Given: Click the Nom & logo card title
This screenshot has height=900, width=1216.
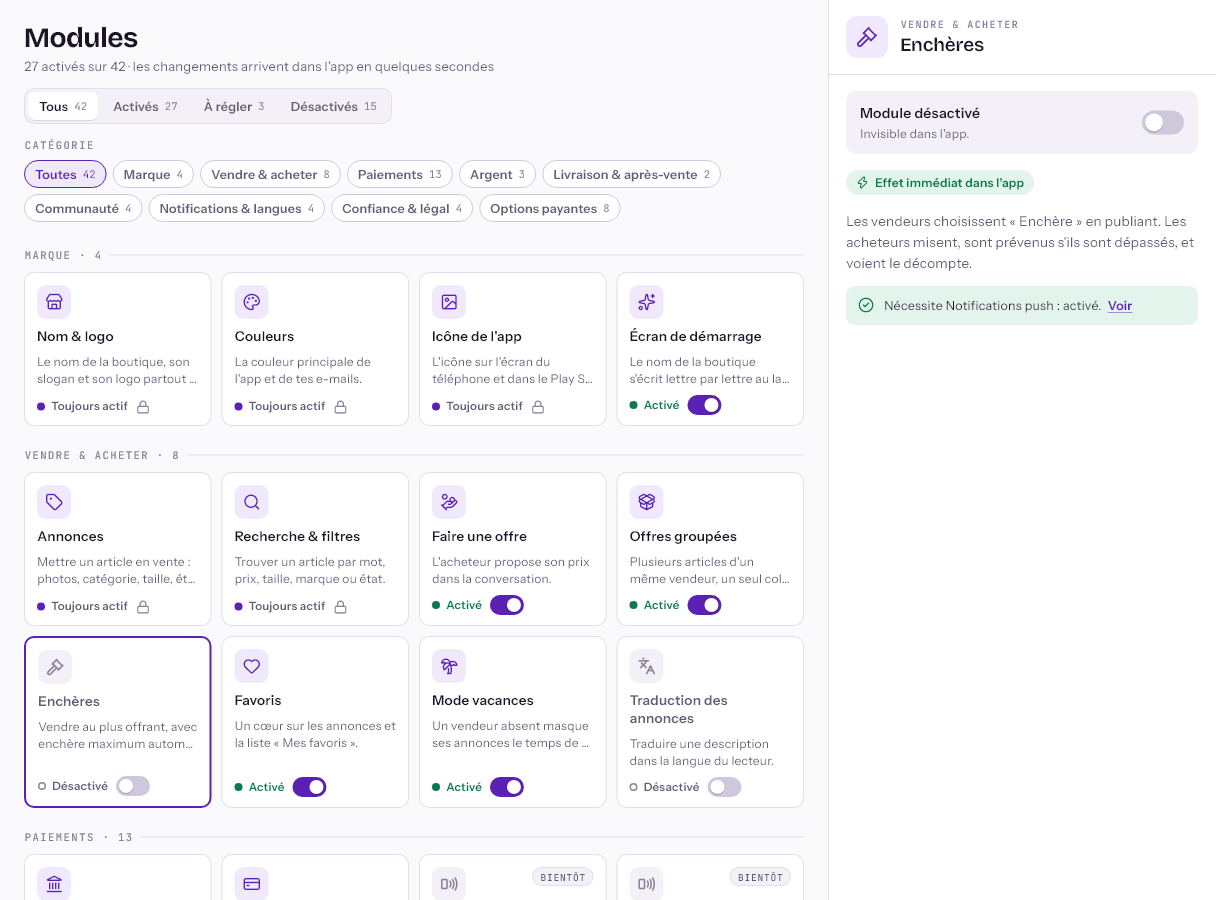Looking at the screenshot, I should (x=75, y=336).
